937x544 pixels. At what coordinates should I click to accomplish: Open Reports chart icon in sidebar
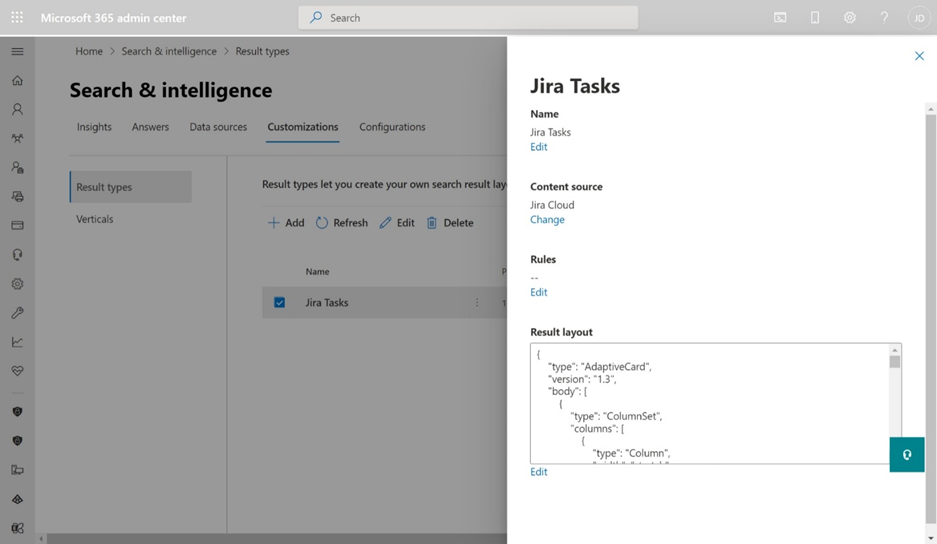click(17, 342)
